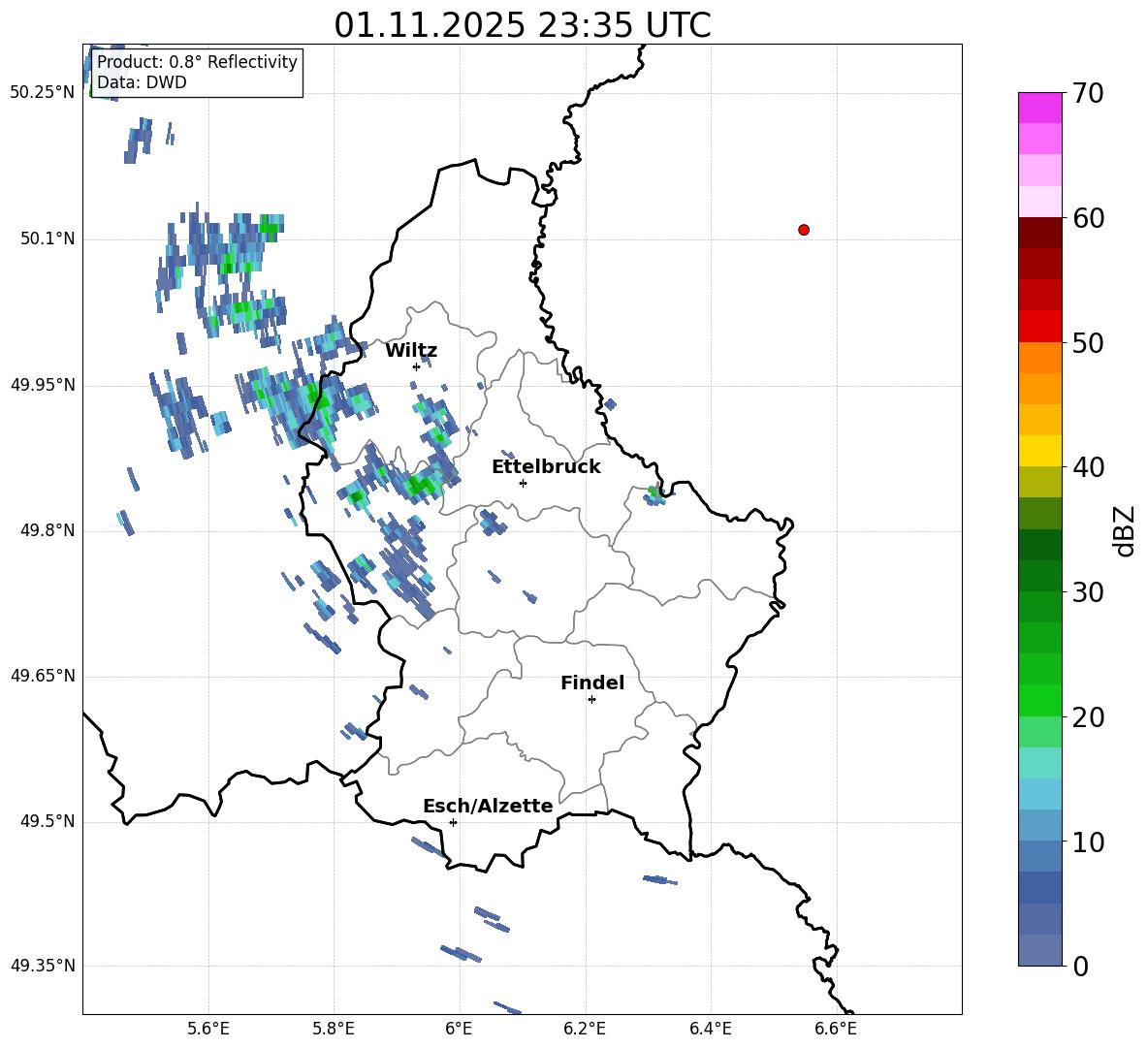Click the 6.2°E longitude label
This screenshot has width=1148, height=1048.
[585, 1029]
